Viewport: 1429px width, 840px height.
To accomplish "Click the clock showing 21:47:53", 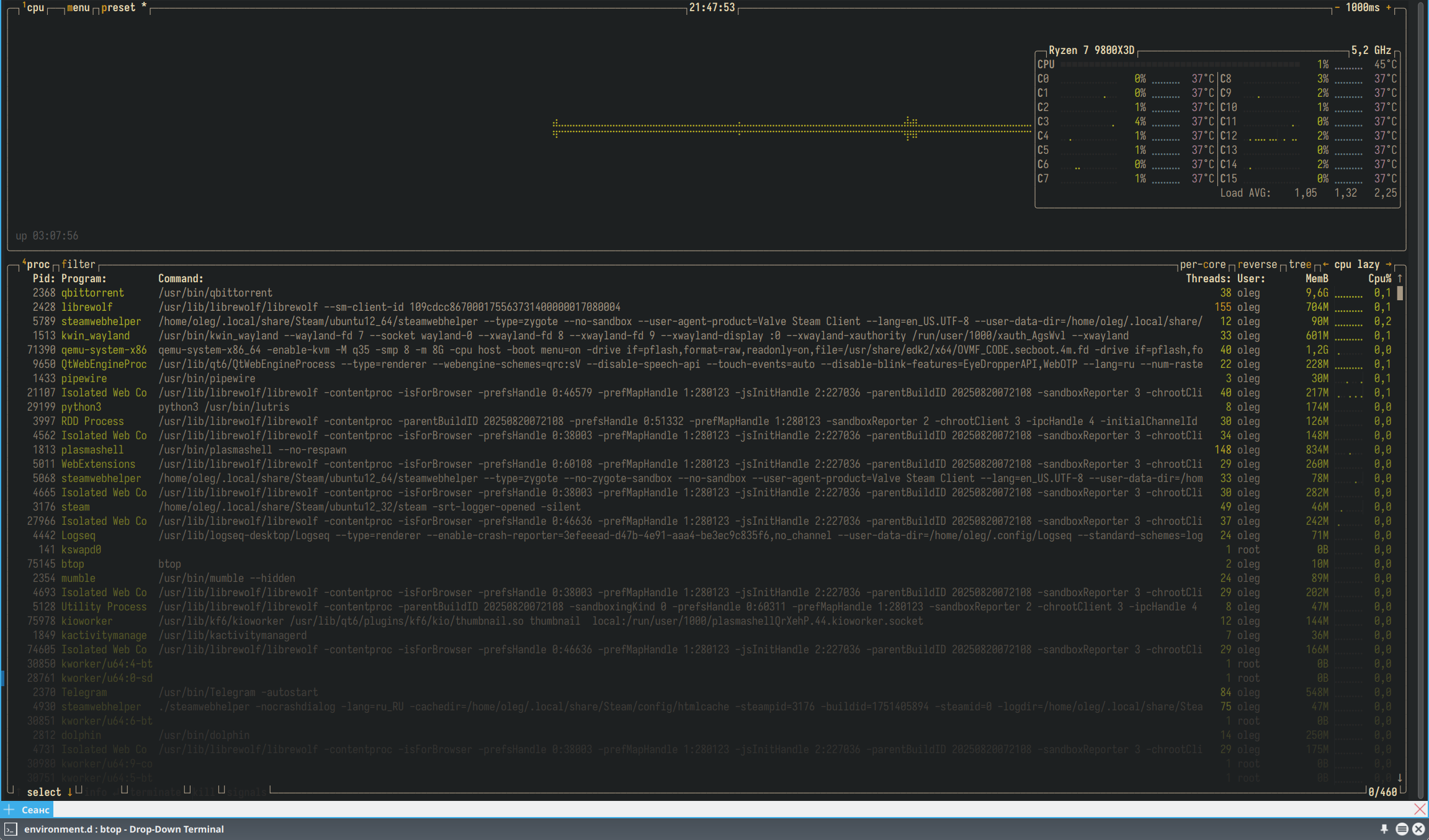I will [712, 7].
